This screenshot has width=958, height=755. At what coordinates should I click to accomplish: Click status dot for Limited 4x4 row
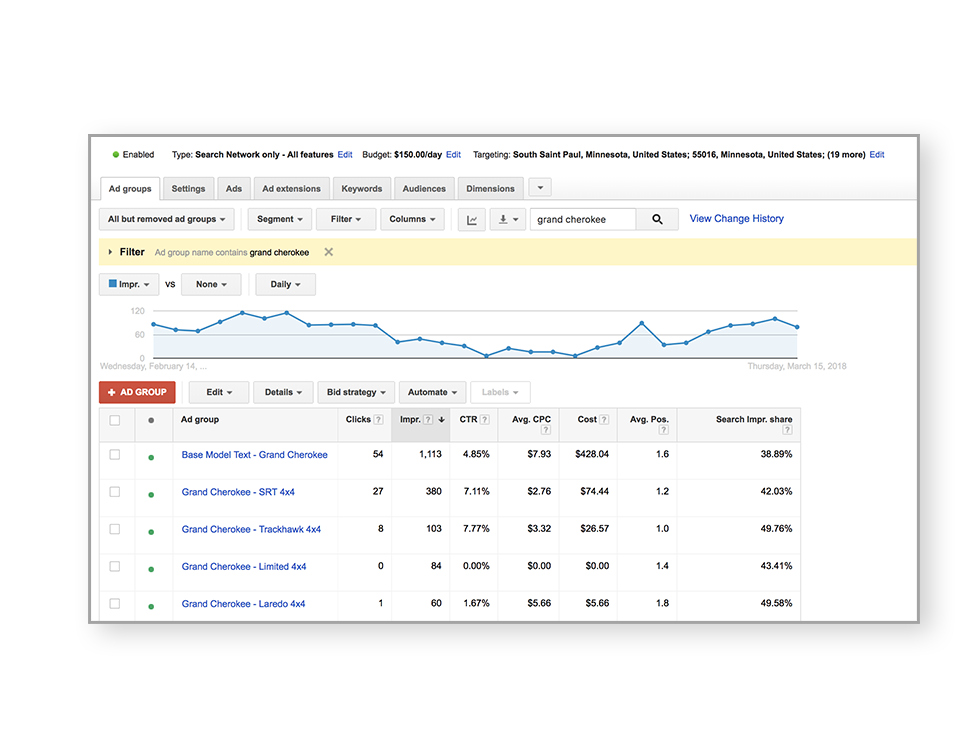[x=151, y=569]
